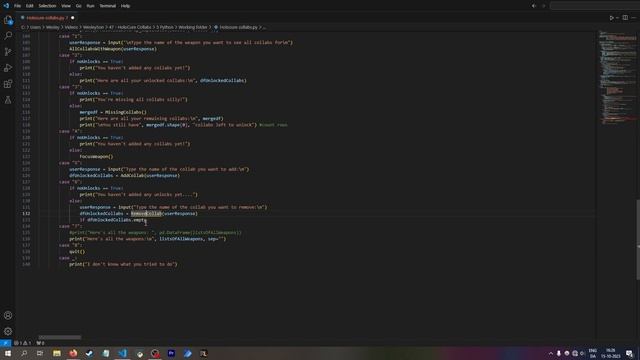
Task: Go forward with the navigation arrow
Action: pyautogui.click(x=543, y=6)
